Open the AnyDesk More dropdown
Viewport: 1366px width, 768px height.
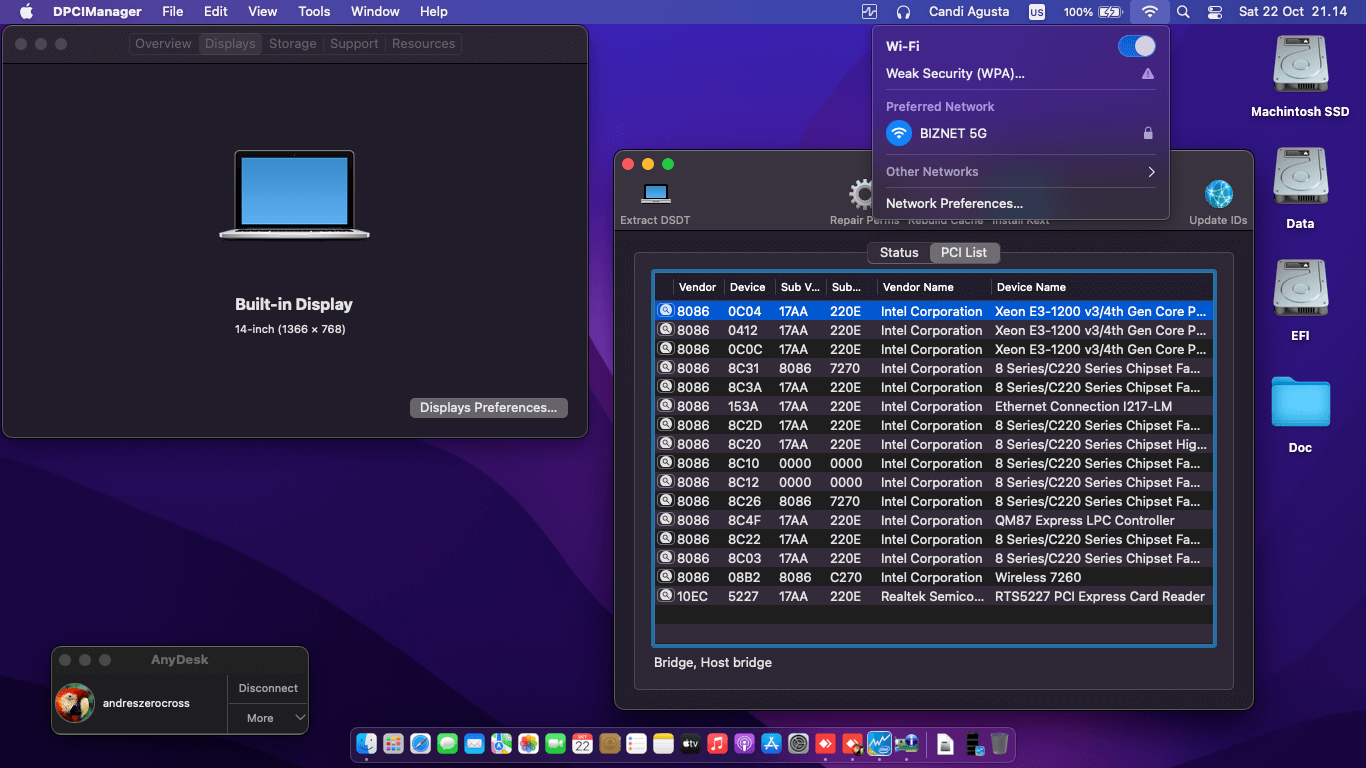coord(268,718)
